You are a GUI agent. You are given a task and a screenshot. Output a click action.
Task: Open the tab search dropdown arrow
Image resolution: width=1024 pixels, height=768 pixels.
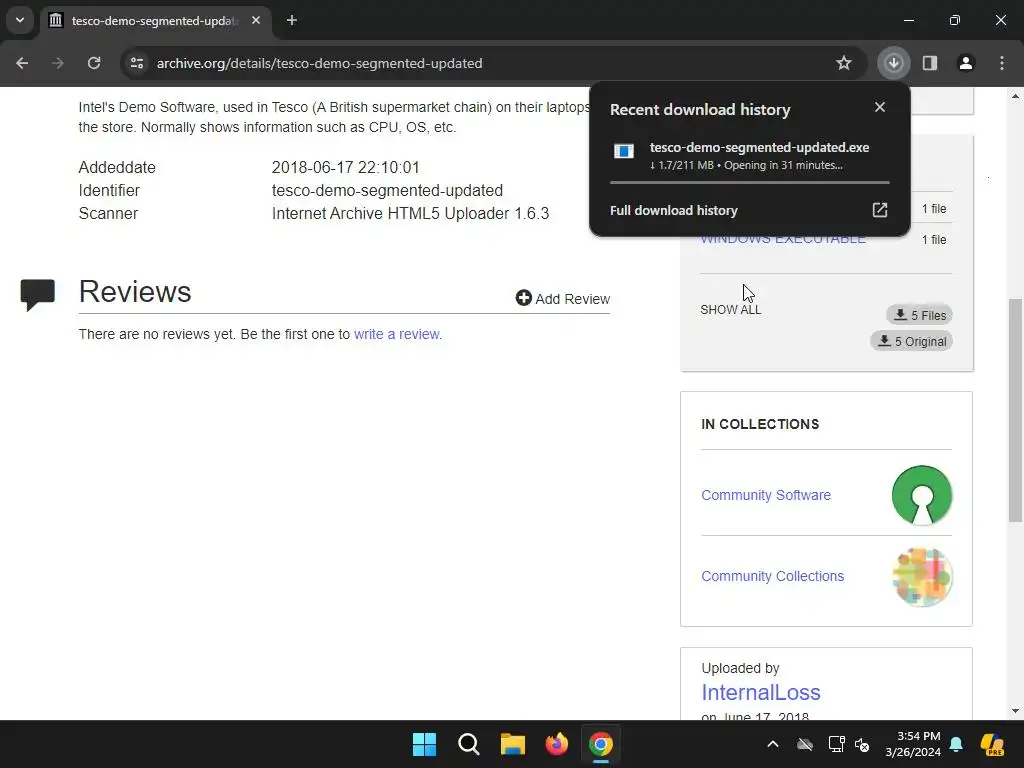pos(20,20)
